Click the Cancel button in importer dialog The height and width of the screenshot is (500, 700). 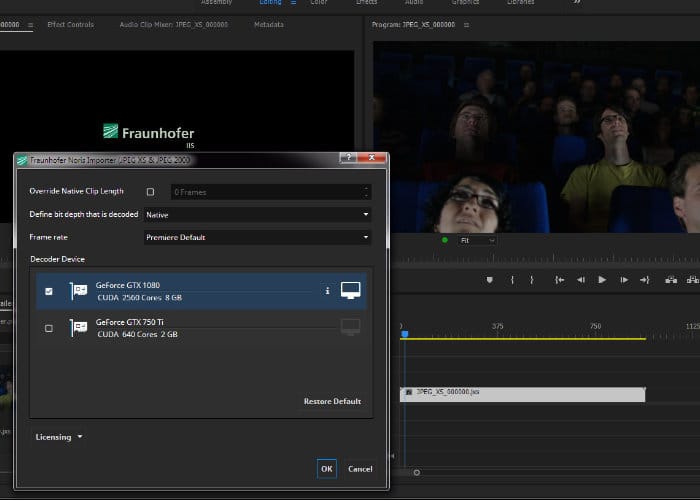(x=360, y=469)
